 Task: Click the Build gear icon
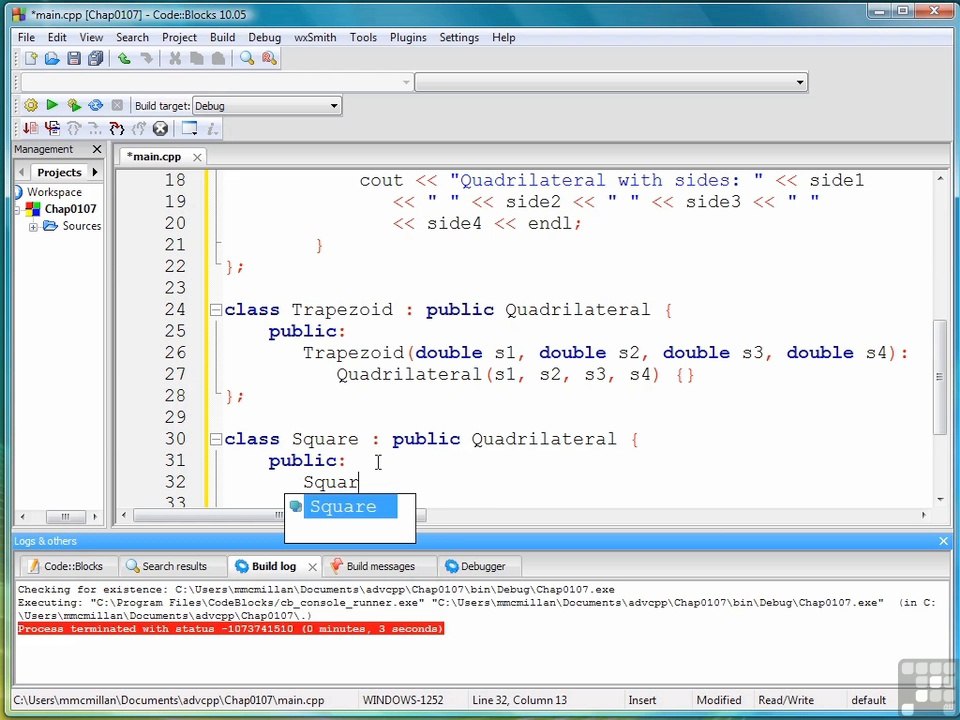31,105
